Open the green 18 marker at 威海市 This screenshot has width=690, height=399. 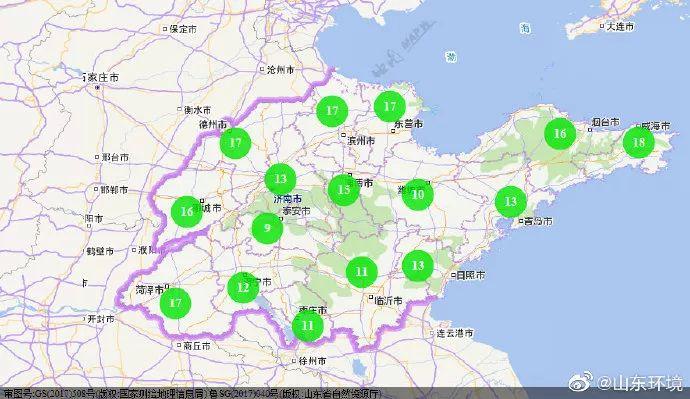(x=639, y=143)
